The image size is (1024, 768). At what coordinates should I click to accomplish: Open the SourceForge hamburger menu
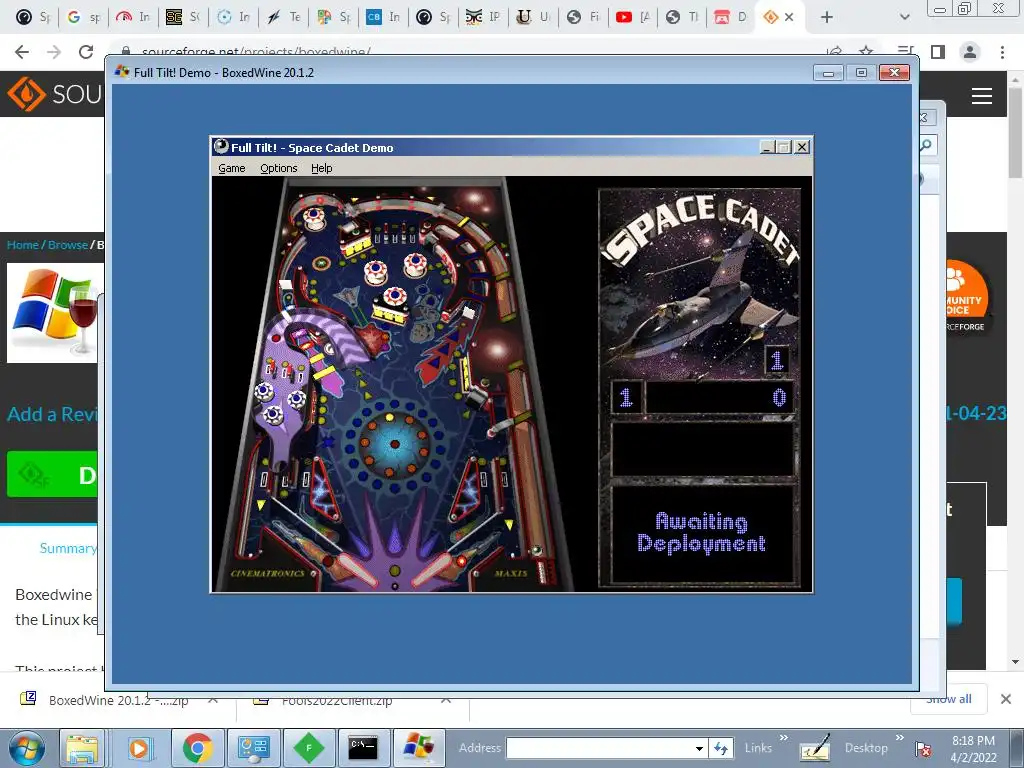tap(982, 96)
